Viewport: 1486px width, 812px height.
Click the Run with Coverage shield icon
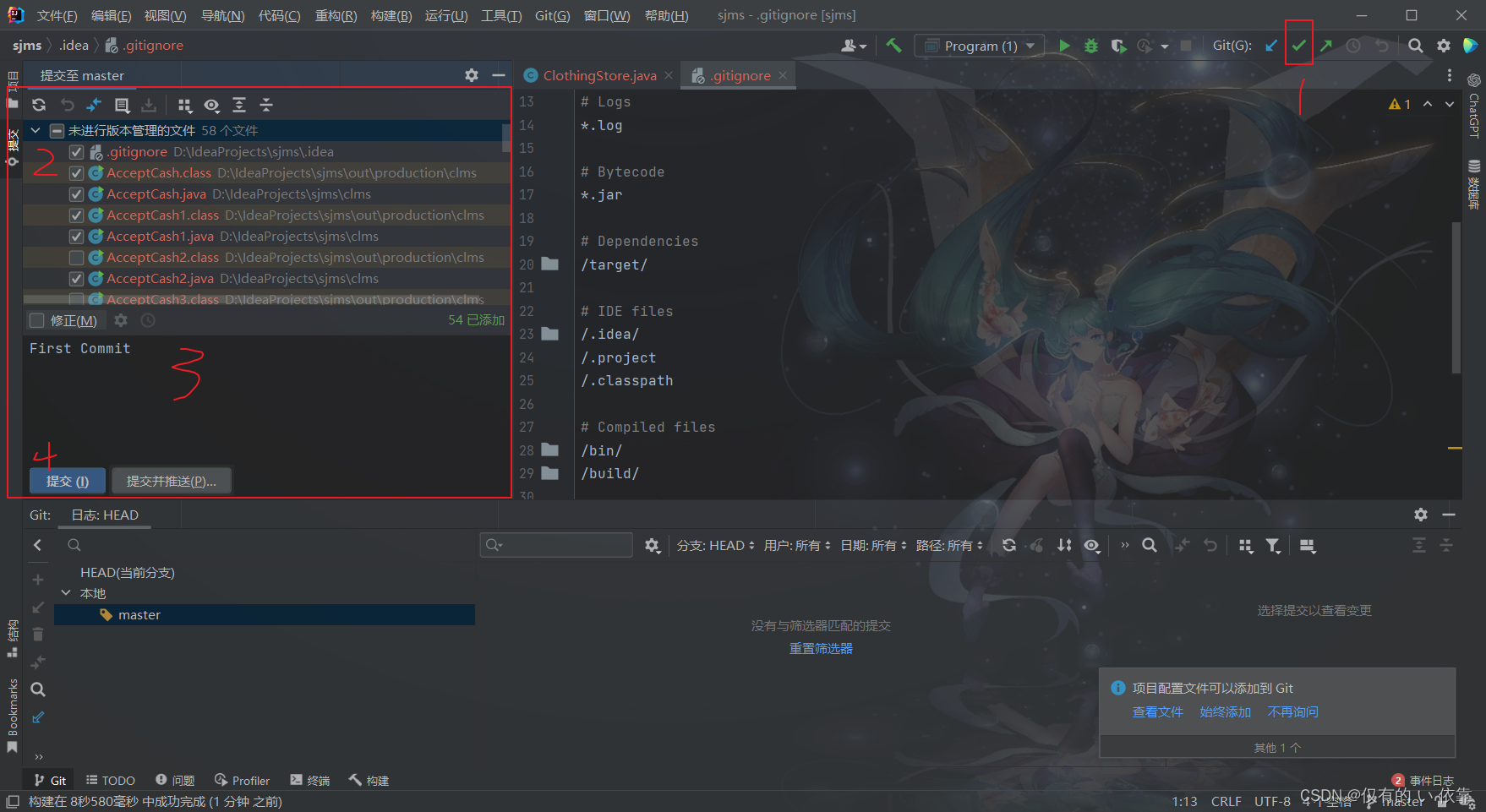tap(1118, 46)
